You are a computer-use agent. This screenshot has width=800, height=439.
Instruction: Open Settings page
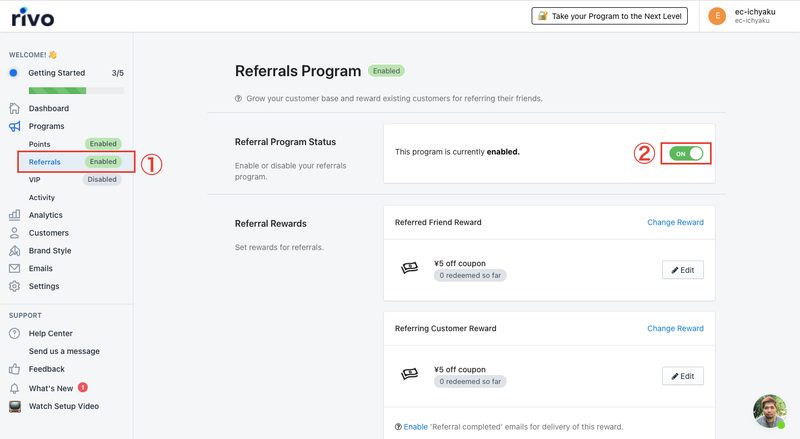click(x=44, y=286)
